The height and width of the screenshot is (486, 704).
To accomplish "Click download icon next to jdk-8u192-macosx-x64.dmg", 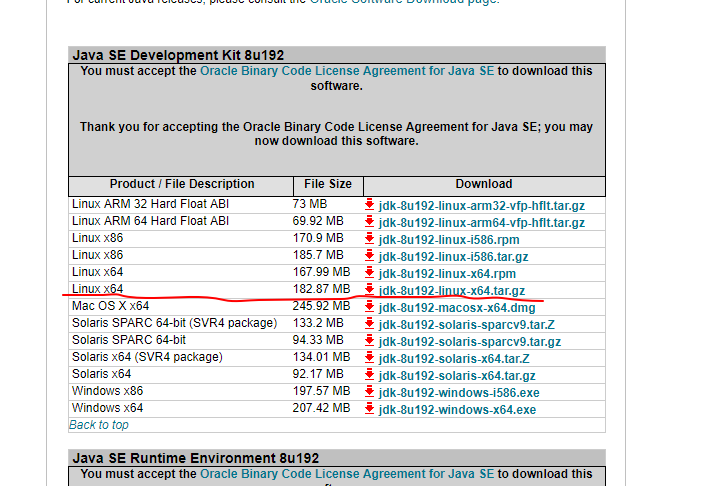I will [x=369, y=307].
